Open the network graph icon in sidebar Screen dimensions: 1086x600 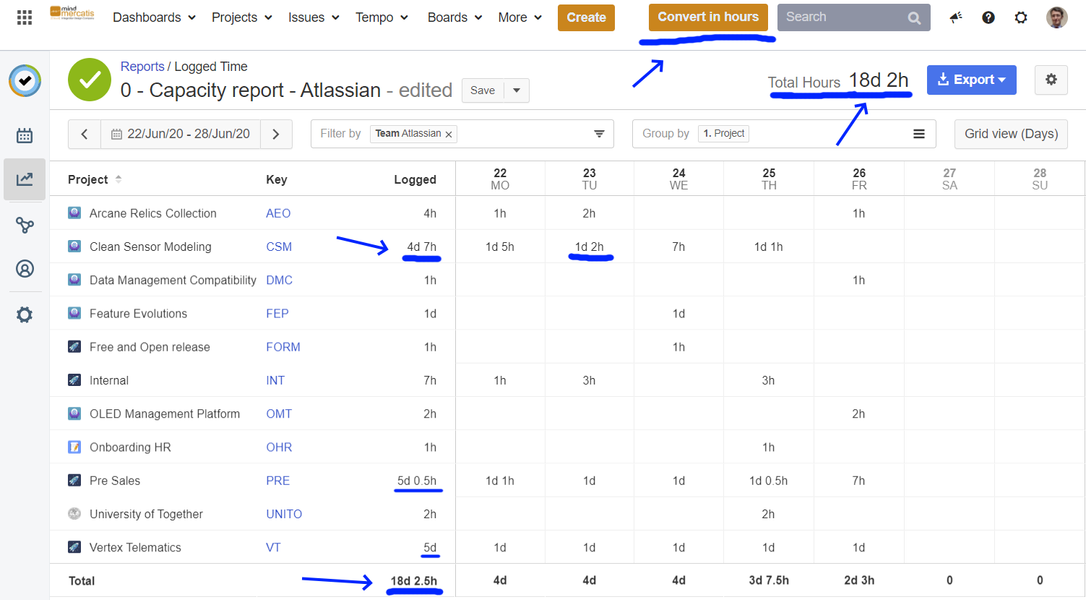tap(24, 225)
